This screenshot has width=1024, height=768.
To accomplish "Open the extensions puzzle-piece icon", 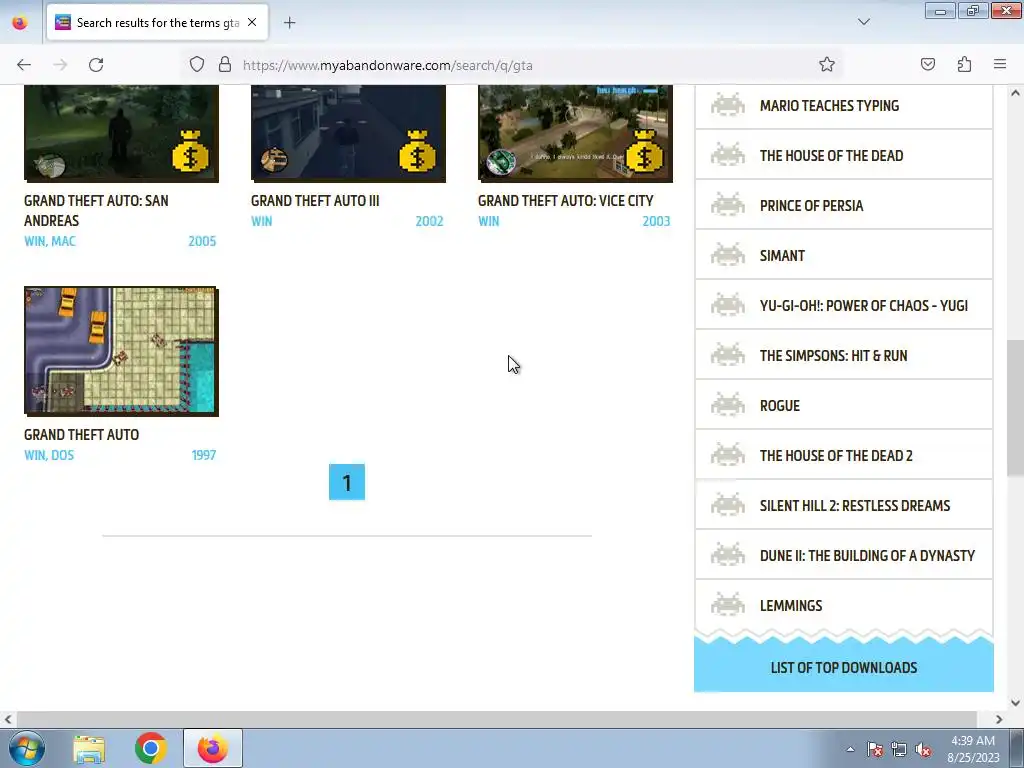I will tap(964, 65).
